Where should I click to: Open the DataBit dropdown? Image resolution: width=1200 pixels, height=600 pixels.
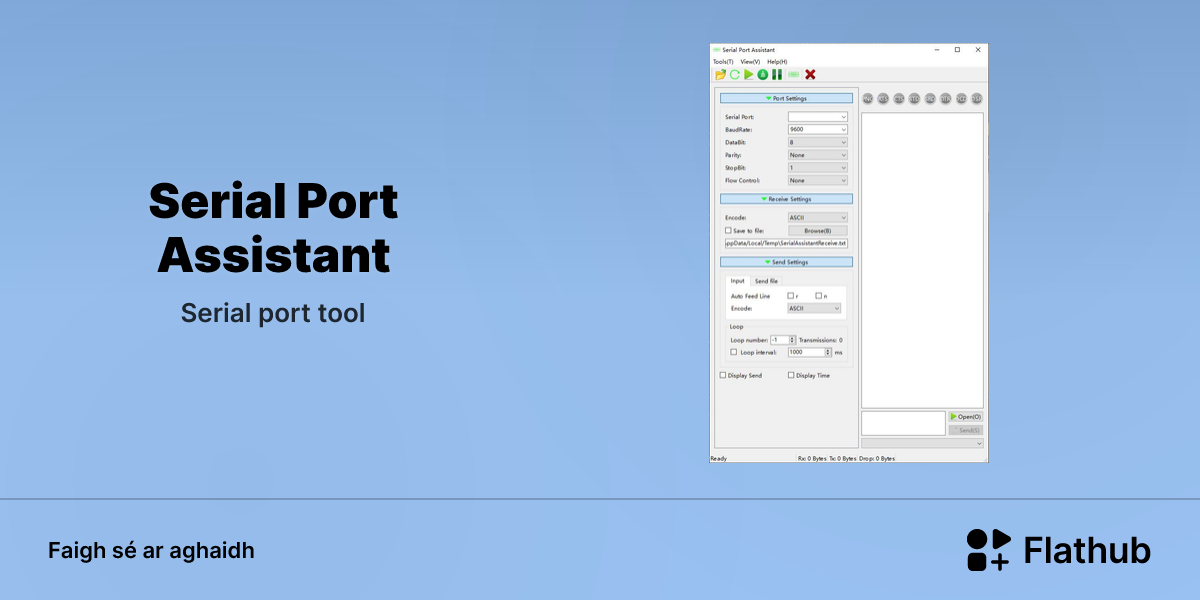coord(817,143)
